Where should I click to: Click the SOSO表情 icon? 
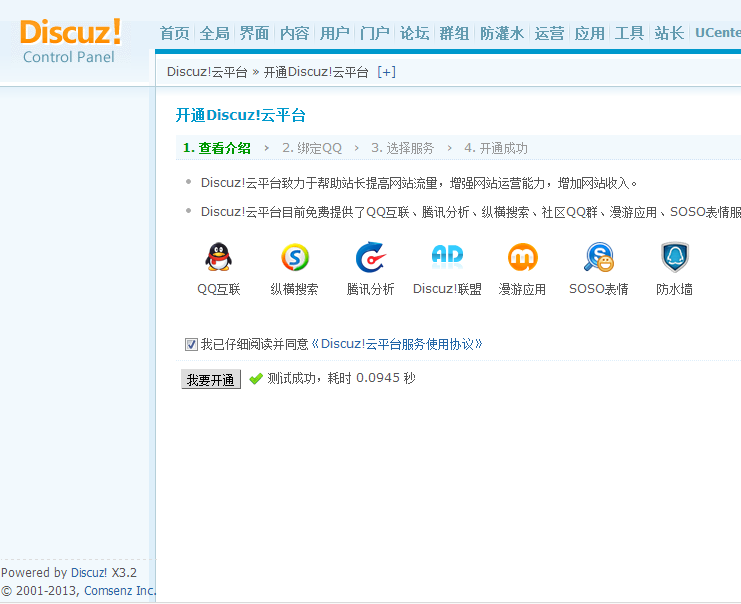click(x=599, y=257)
